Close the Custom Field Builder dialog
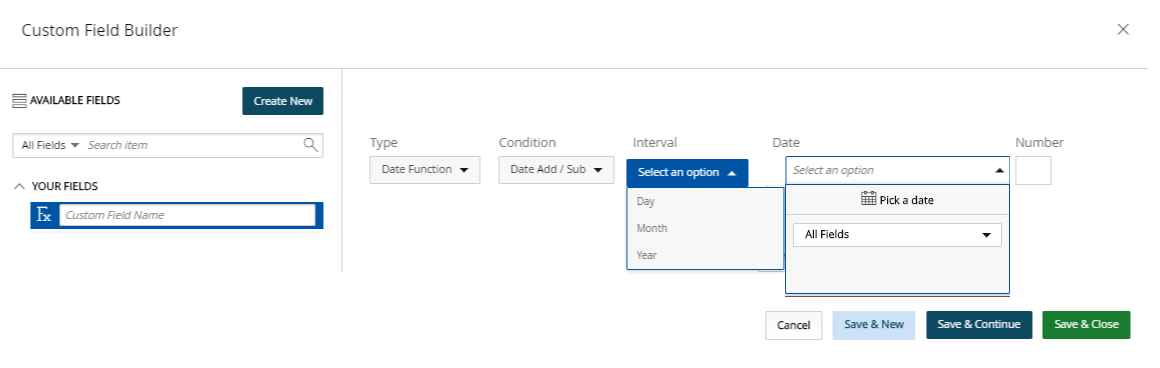The width and height of the screenshot is (1160, 368). [x=1123, y=30]
